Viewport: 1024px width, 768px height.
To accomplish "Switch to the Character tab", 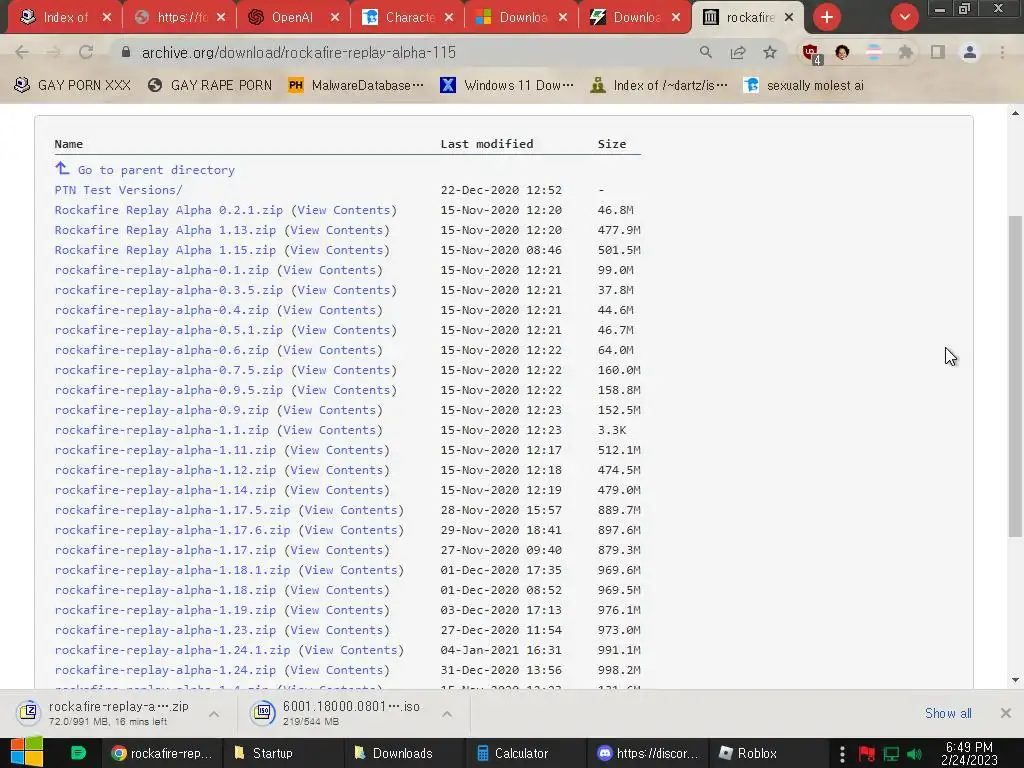I will coord(406,17).
